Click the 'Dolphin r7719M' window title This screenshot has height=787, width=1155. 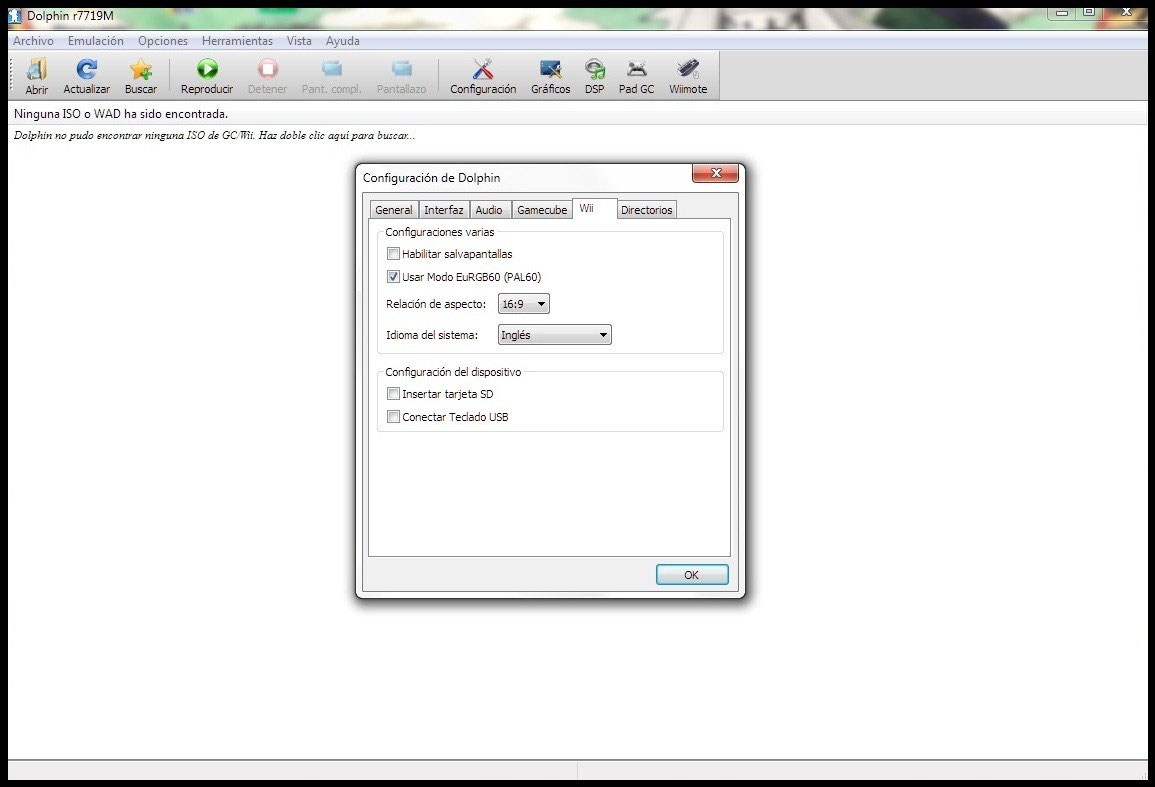pos(71,15)
